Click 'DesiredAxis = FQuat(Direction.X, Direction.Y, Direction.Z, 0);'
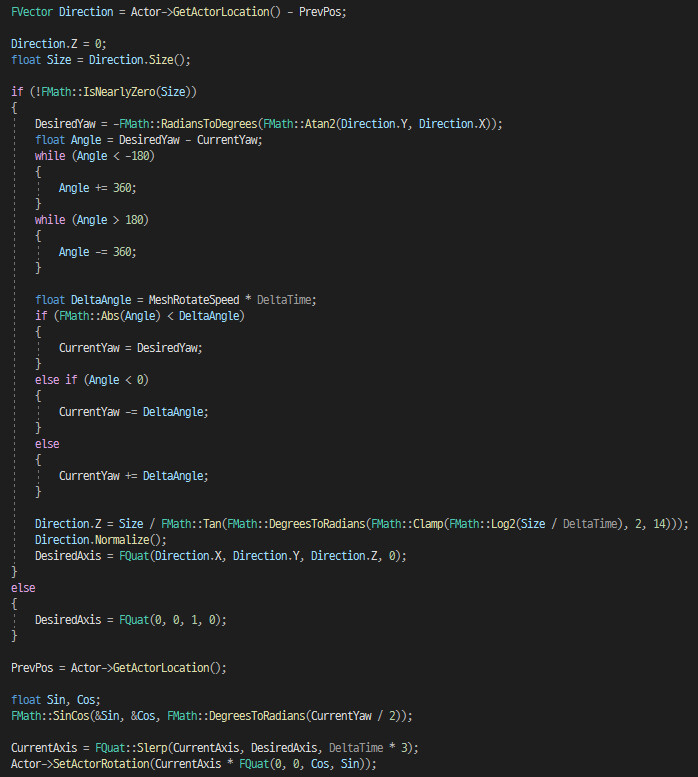 pos(220,556)
